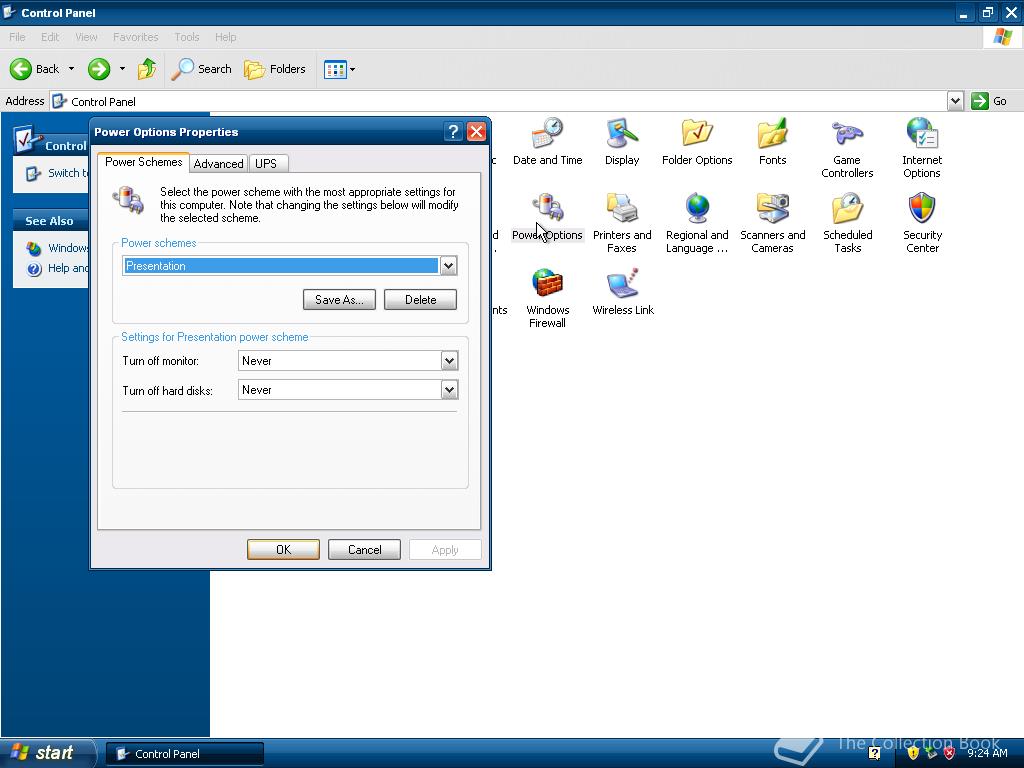
Task: Open the Internet Options icon
Action: pyautogui.click(x=921, y=148)
